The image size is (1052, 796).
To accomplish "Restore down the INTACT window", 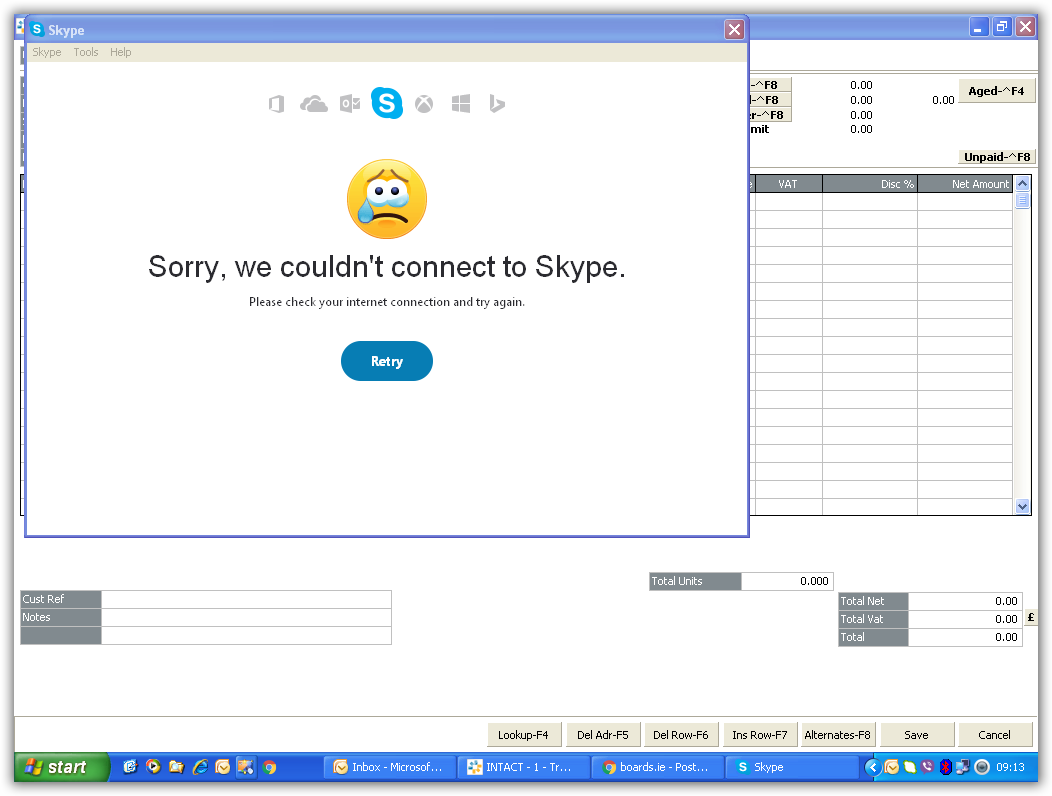I will tap(1002, 27).
